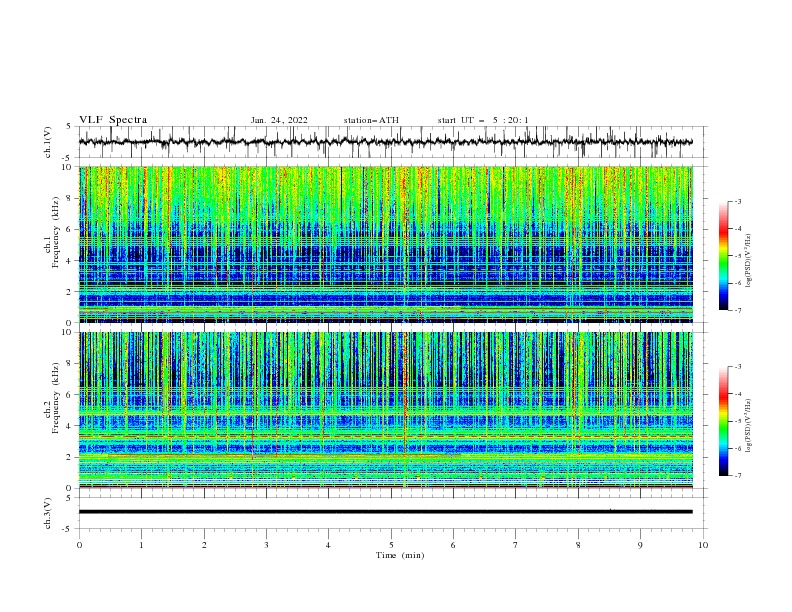Click the 'Time (min)' axis title
This screenshot has height=612, width=792.
[x=400, y=555]
